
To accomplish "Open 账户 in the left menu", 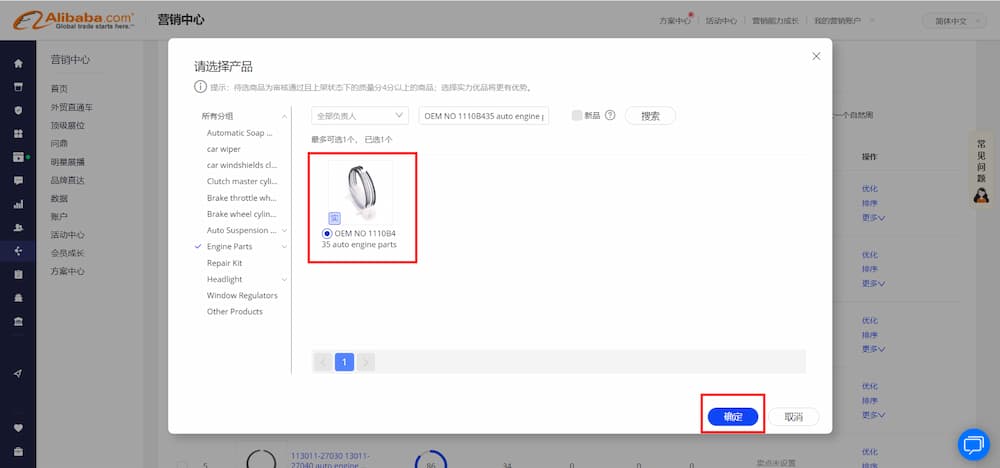I will pos(59,217).
